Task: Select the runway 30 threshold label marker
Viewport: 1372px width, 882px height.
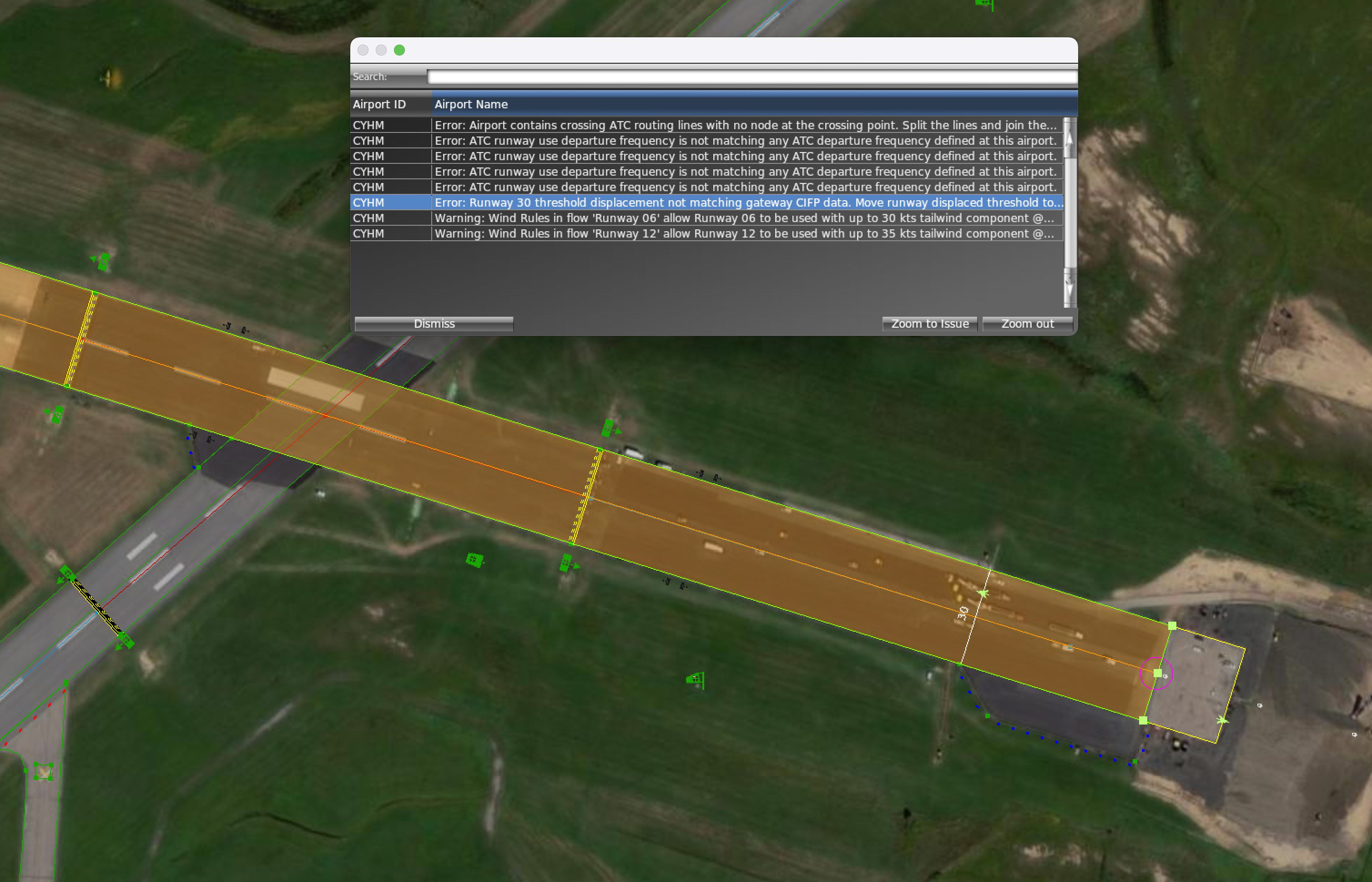Action: tap(963, 613)
